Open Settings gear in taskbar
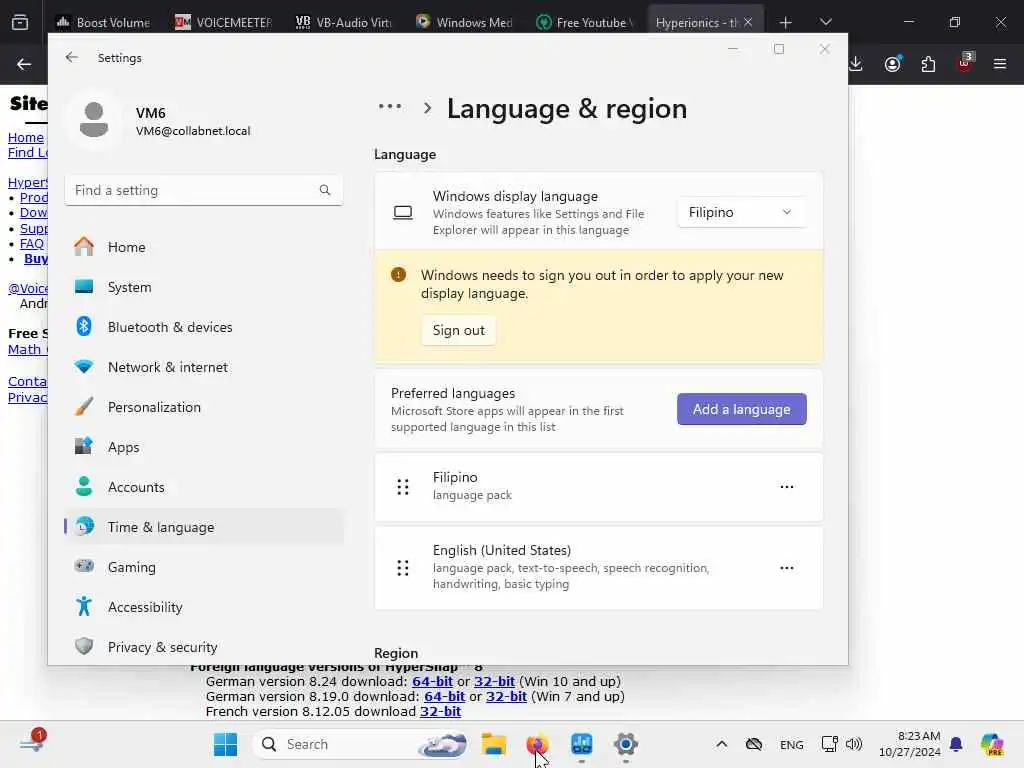This screenshot has width=1024, height=768. (x=625, y=744)
